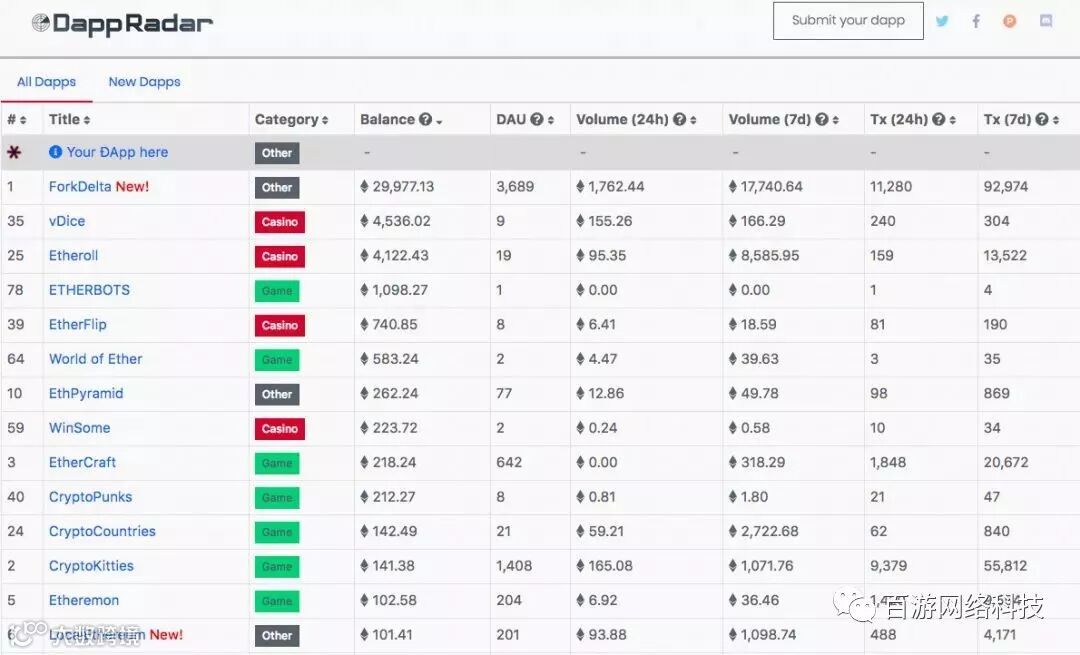Open Your DApp here link

pos(117,152)
